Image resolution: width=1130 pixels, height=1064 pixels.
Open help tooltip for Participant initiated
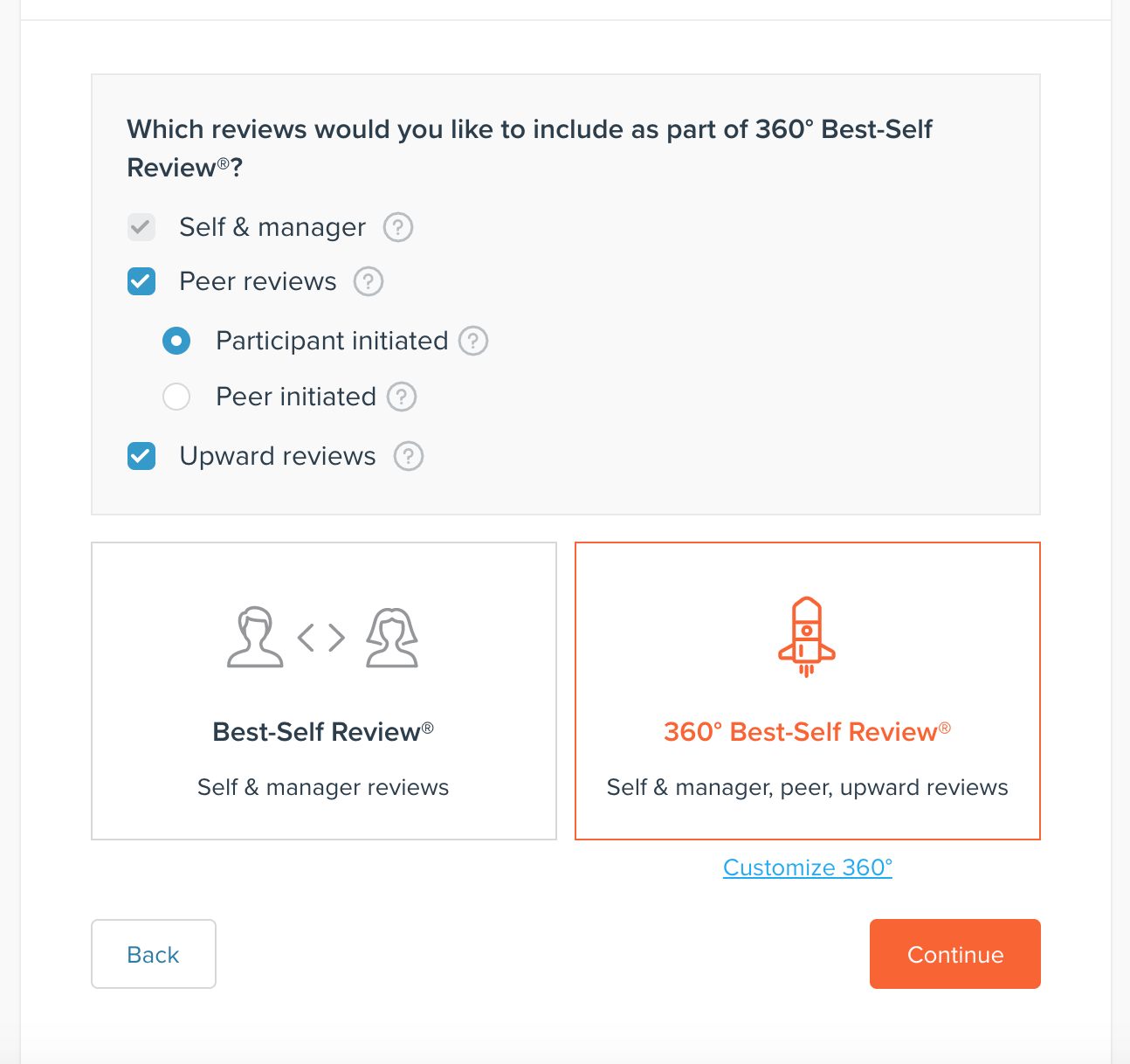[473, 341]
